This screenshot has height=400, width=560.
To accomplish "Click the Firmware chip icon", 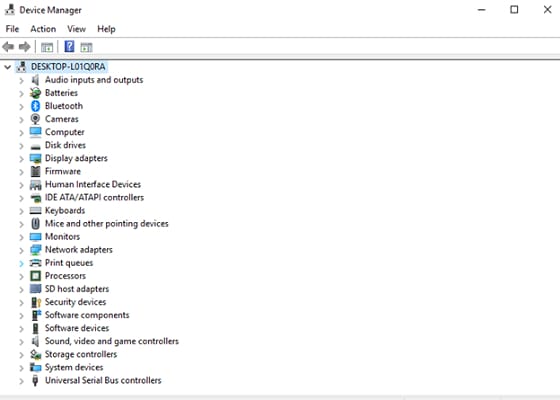I will (x=35, y=171).
